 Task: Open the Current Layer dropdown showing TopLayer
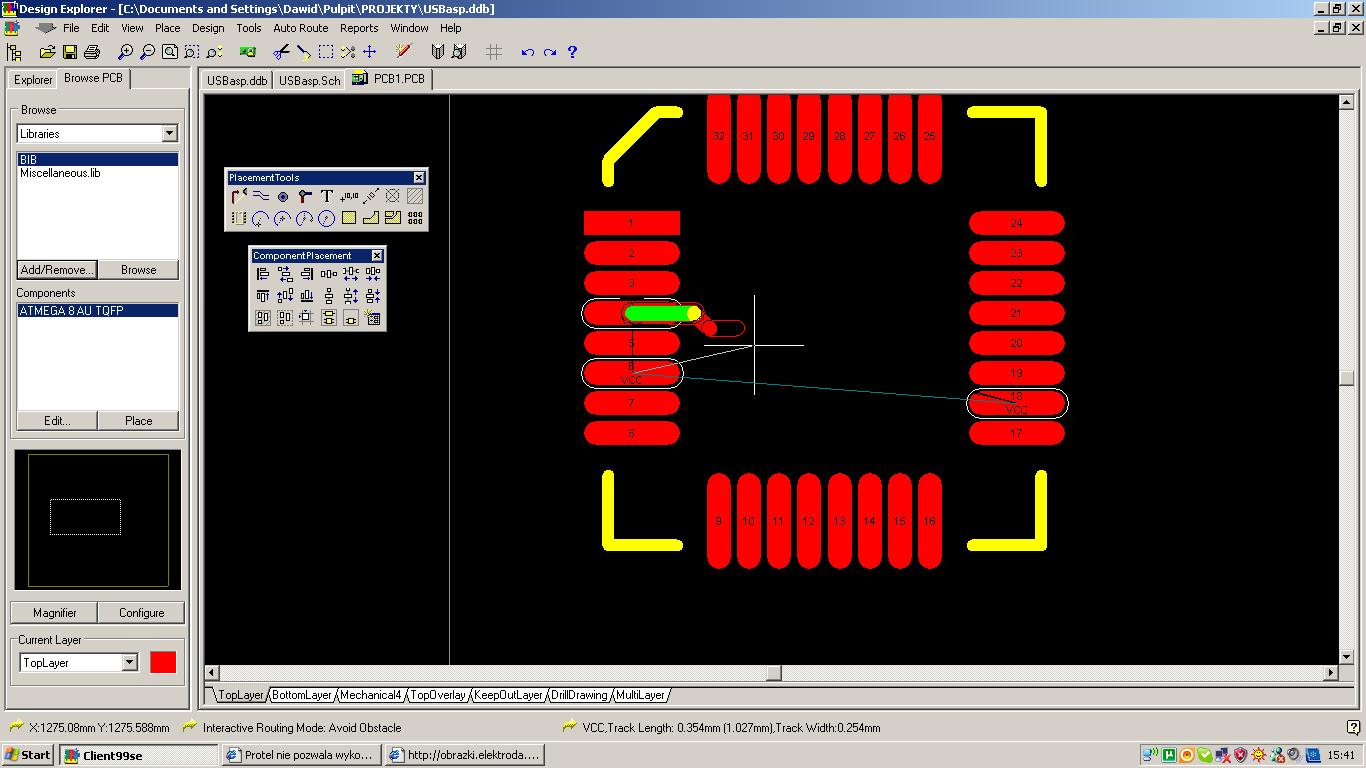(129, 662)
